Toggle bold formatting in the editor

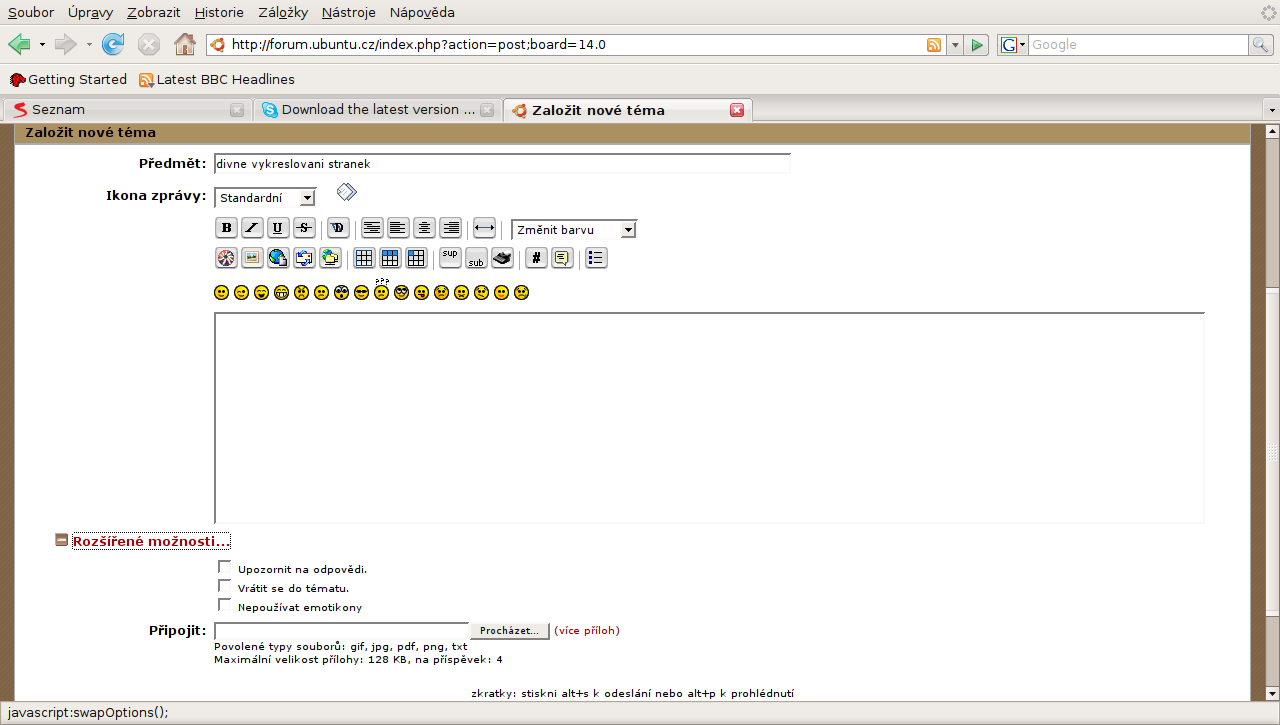(x=227, y=228)
